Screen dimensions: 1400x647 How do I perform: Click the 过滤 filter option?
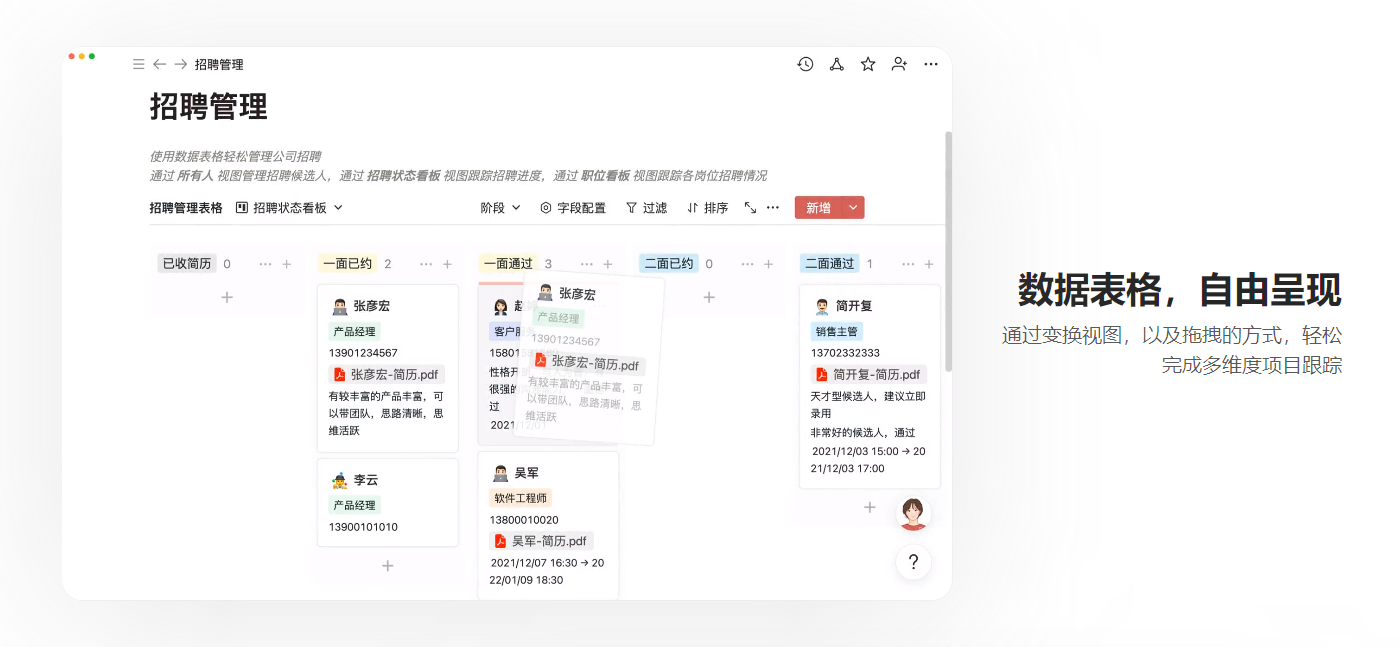coord(646,208)
